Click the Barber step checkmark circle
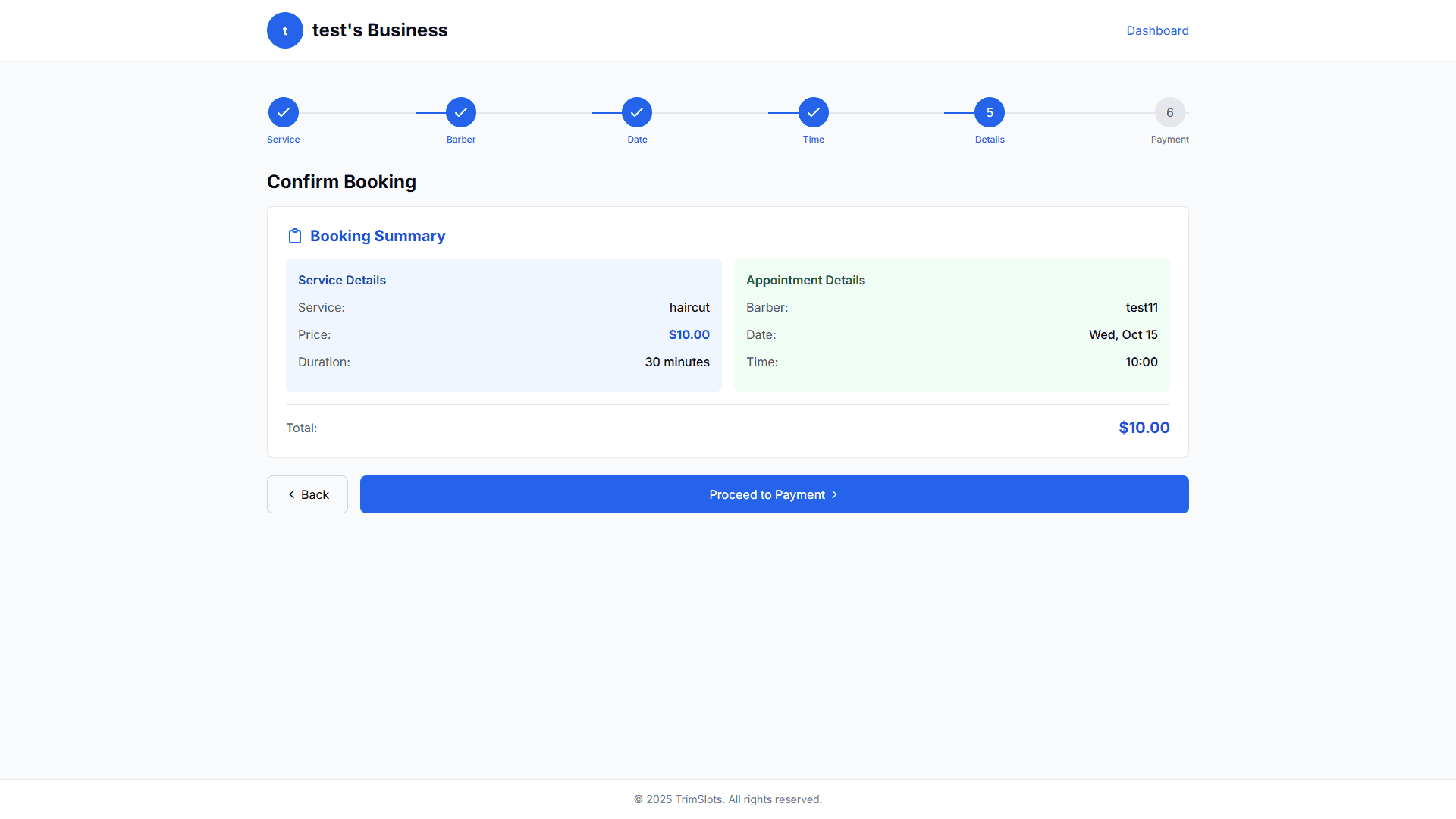1456x819 pixels. [461, 112]
